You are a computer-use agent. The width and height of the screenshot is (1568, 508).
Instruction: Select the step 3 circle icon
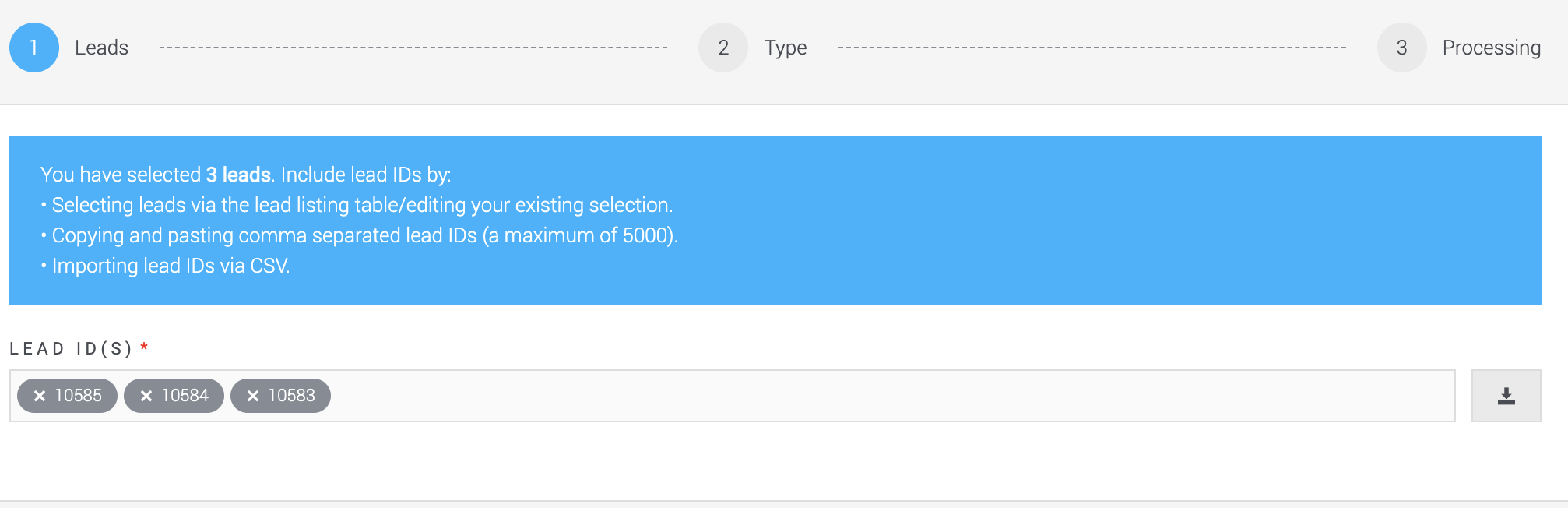coord(1402,48)
